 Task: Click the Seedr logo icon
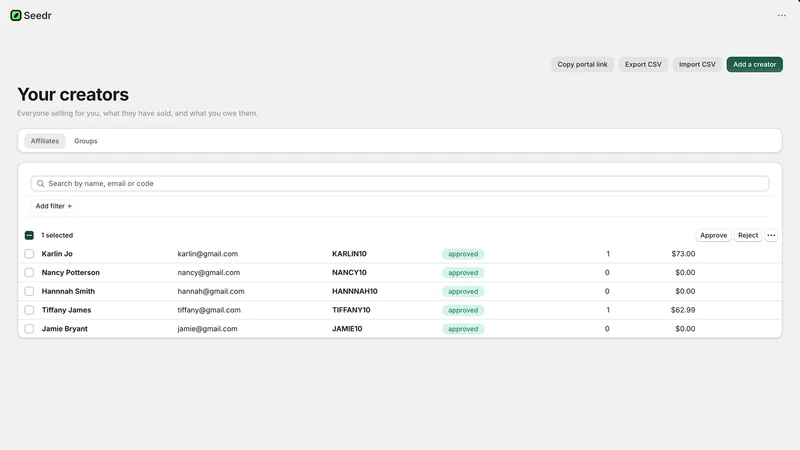coord(16,15)
